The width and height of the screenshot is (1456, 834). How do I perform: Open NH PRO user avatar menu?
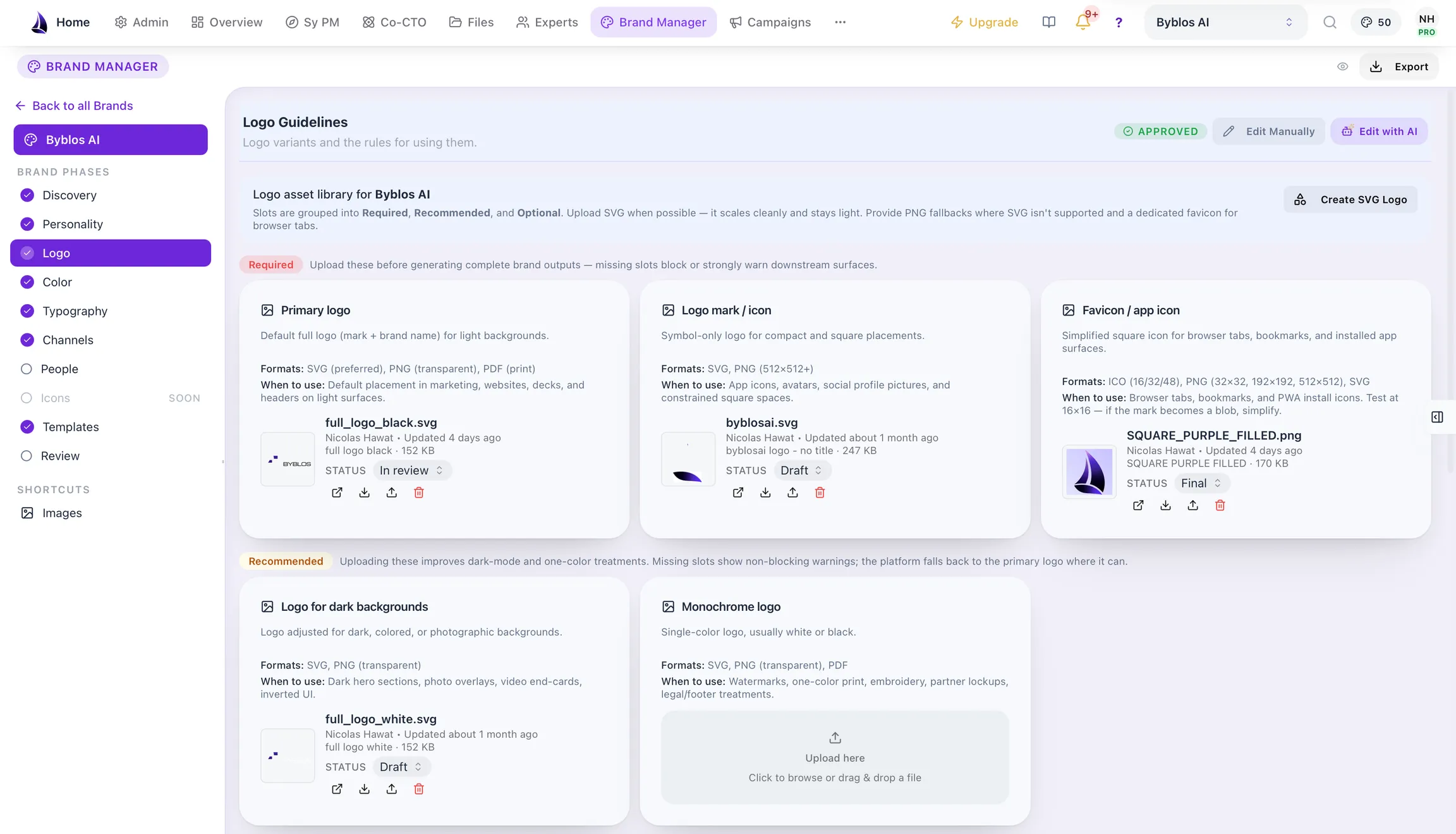click(1426, 25)
